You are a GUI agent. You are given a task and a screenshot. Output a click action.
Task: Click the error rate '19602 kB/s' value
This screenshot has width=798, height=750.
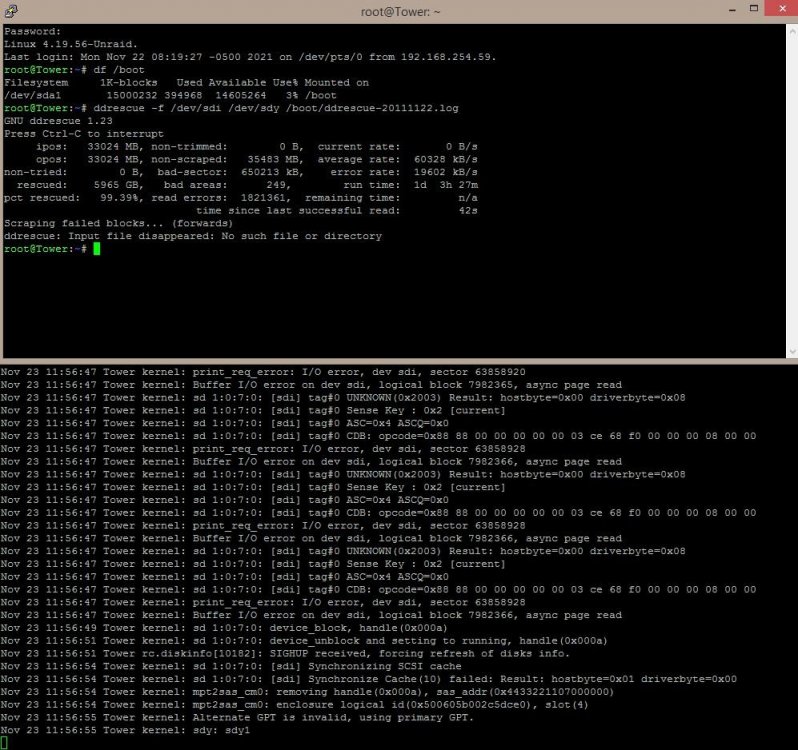pyautogui.click(x=446, y=172)
